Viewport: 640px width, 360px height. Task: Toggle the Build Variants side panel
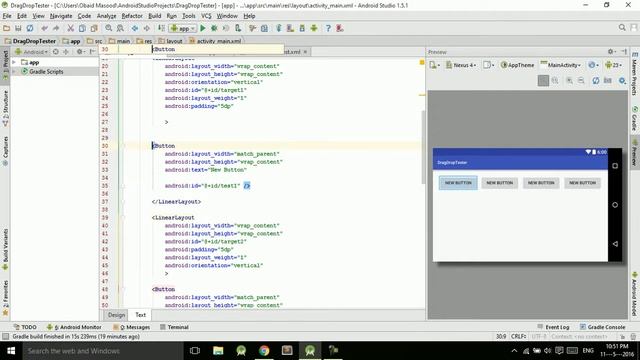5,249
